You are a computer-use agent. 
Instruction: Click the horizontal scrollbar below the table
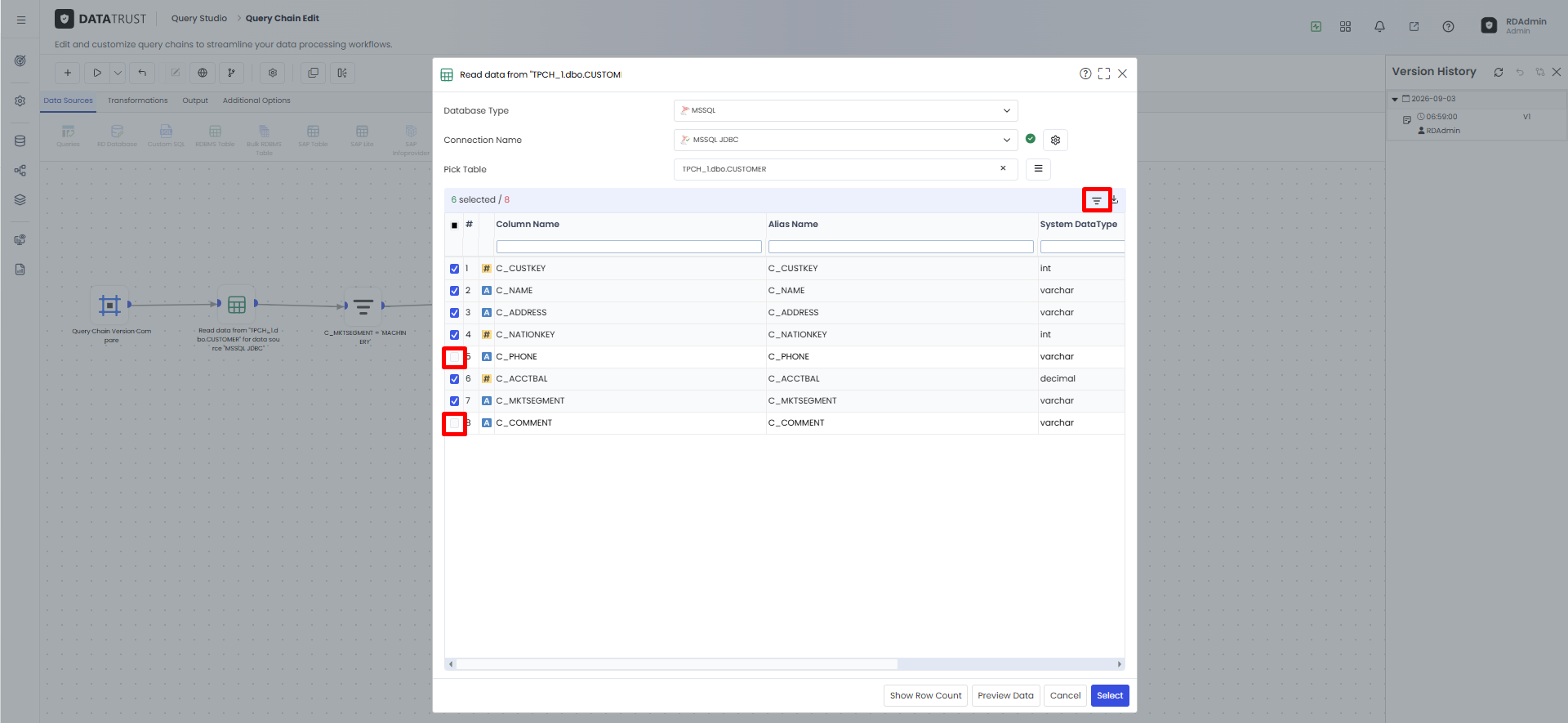click(676, 664)
